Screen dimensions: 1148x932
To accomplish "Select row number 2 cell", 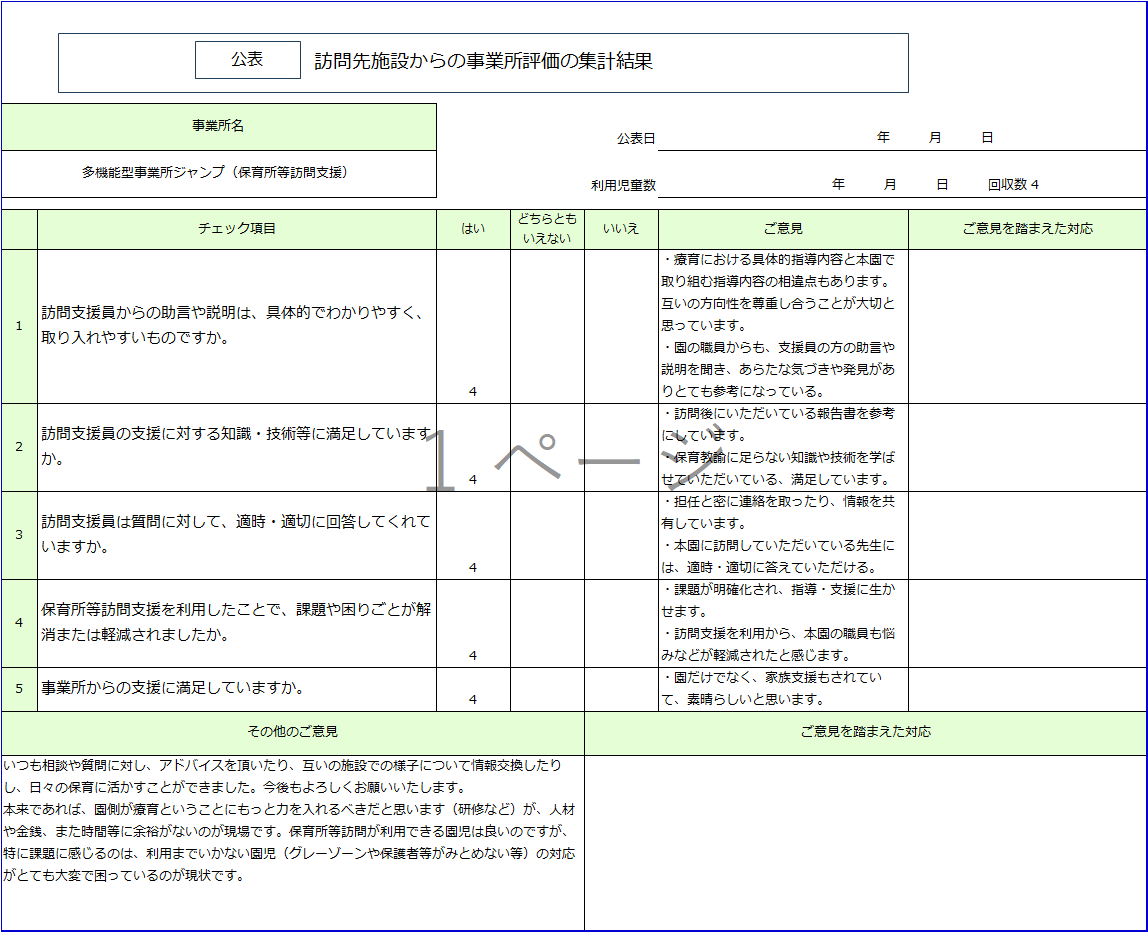I will [19, 447].
